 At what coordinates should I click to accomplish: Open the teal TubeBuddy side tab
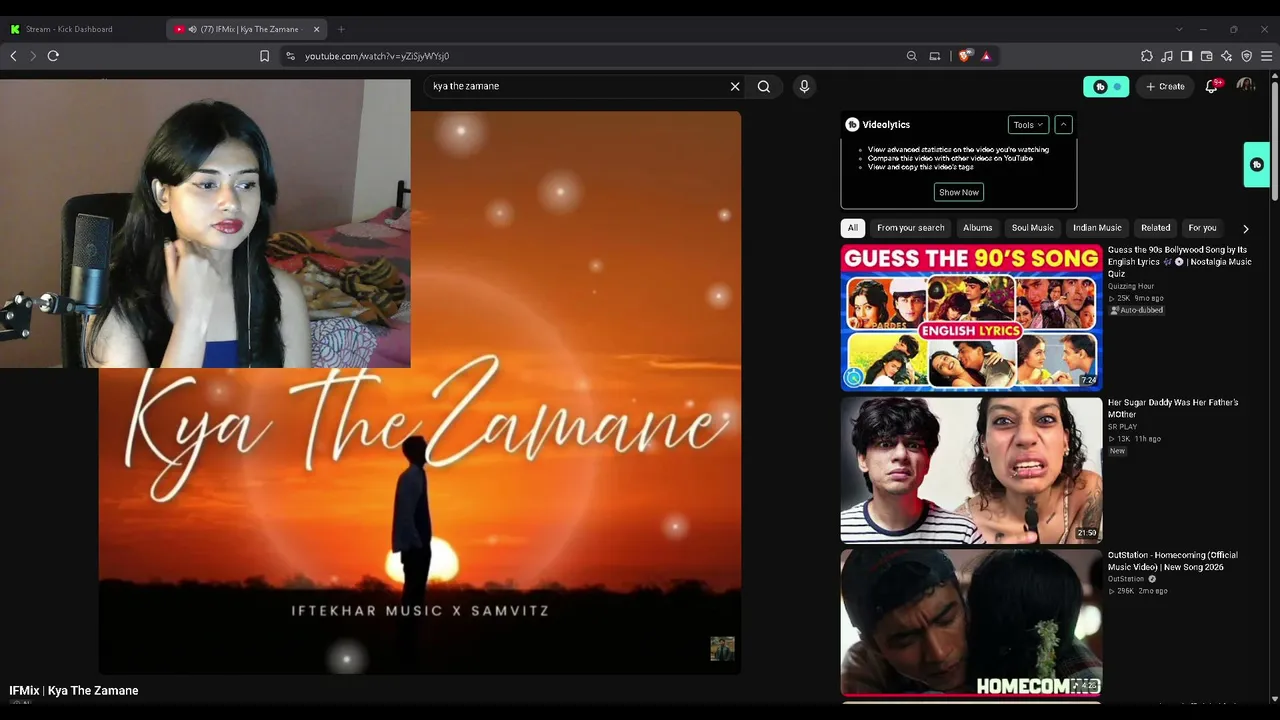click(1257, 165)
